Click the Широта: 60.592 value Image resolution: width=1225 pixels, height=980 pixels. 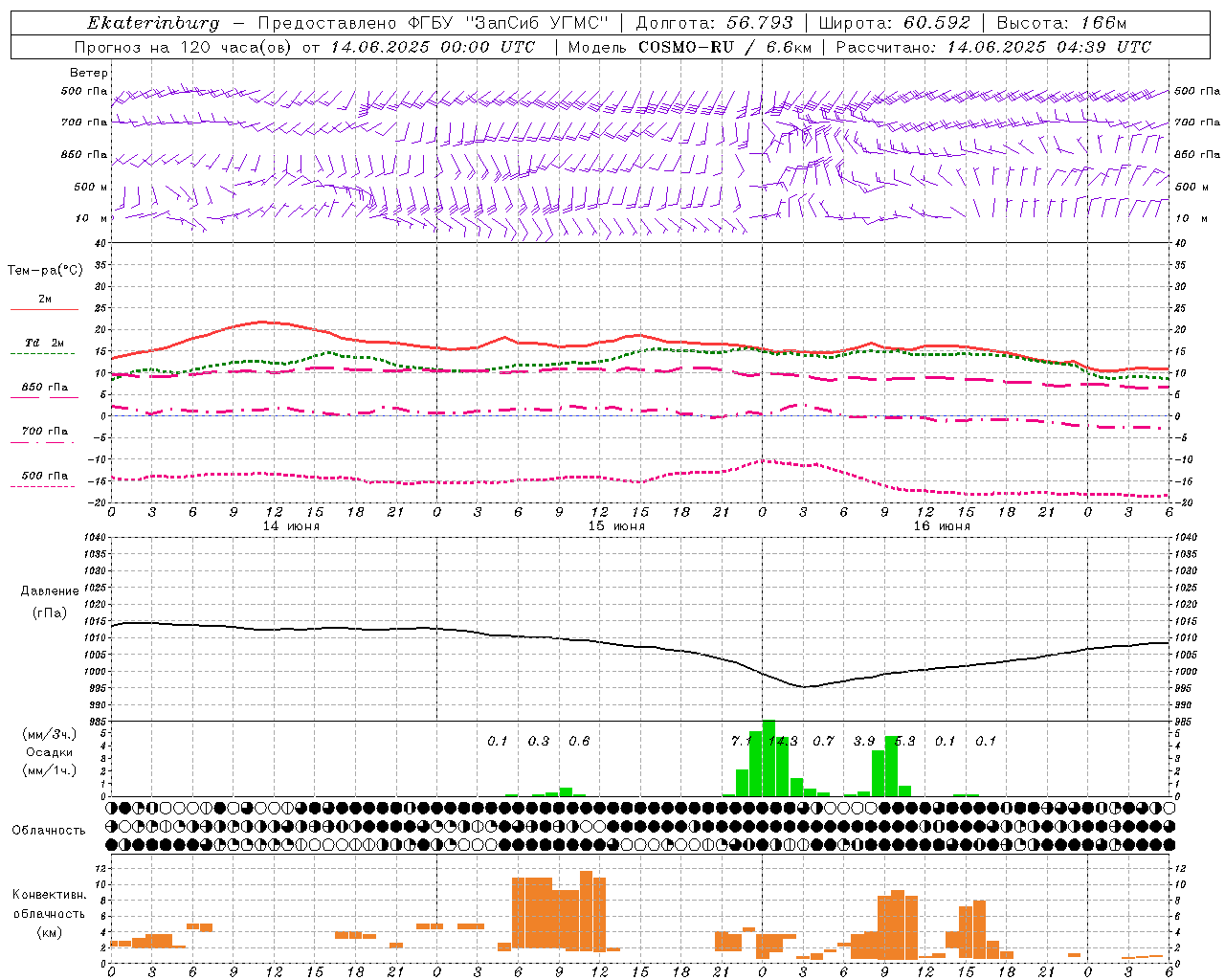(894, 23)
